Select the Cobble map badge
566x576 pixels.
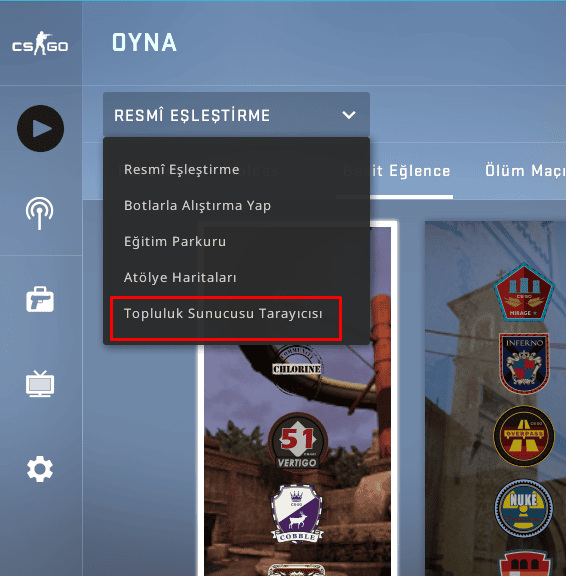pos(297,514)
